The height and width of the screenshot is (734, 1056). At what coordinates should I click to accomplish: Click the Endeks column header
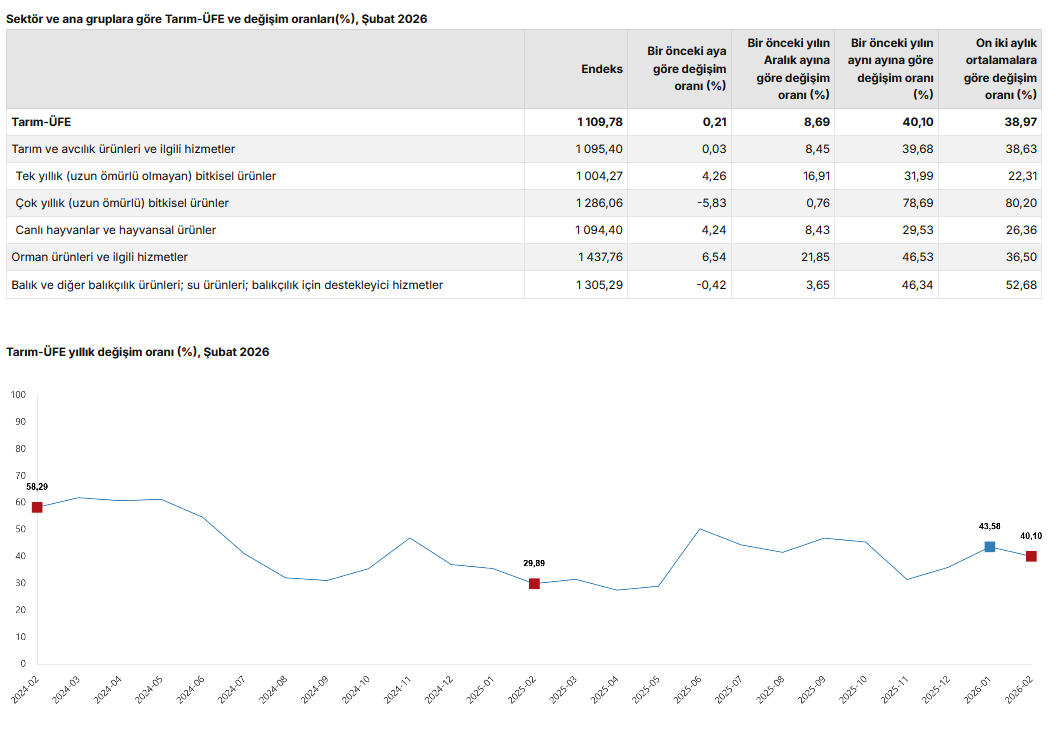tap(601, 69)
